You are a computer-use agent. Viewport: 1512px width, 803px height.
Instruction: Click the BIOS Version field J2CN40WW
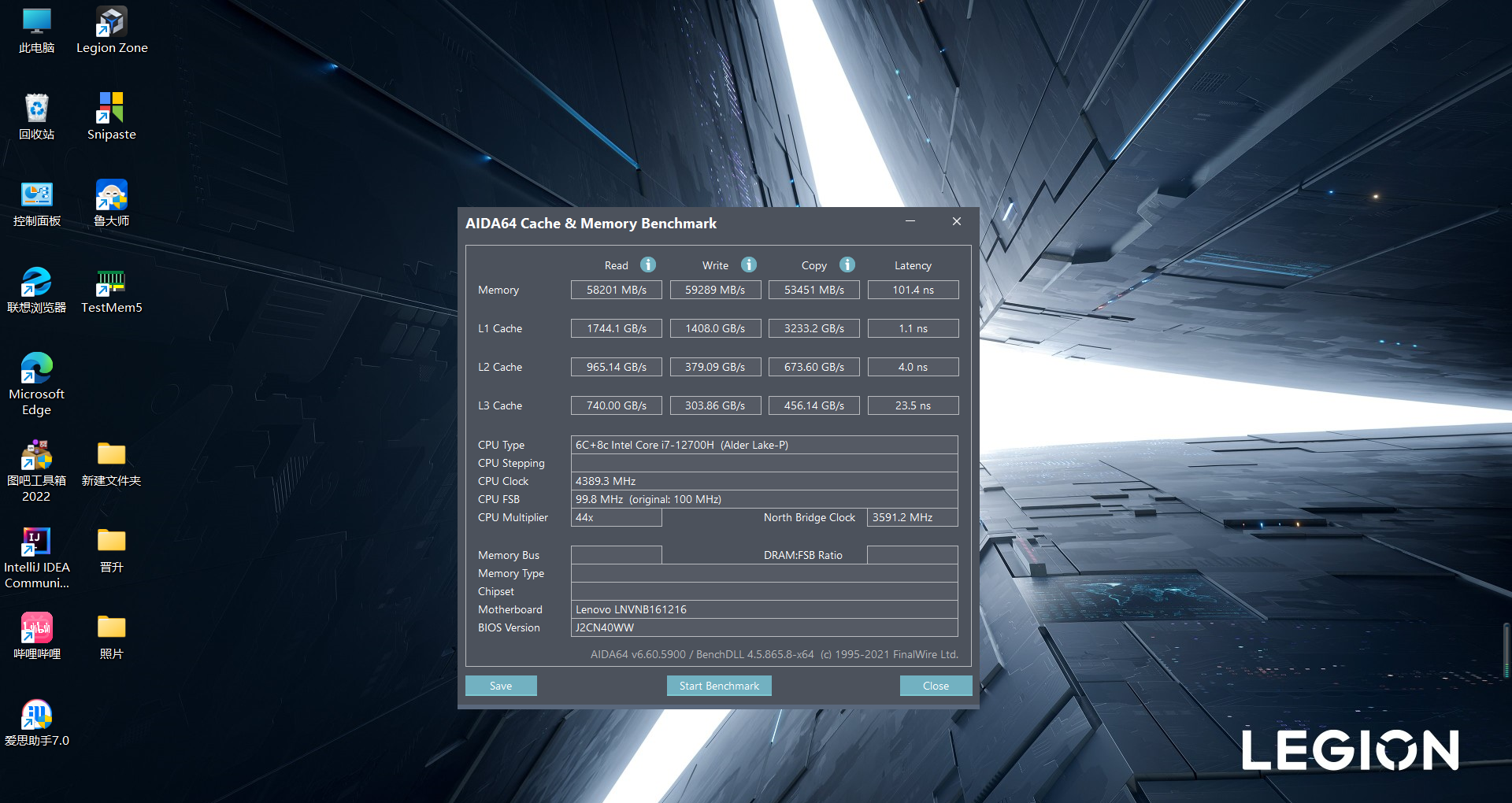click(764, 627)
